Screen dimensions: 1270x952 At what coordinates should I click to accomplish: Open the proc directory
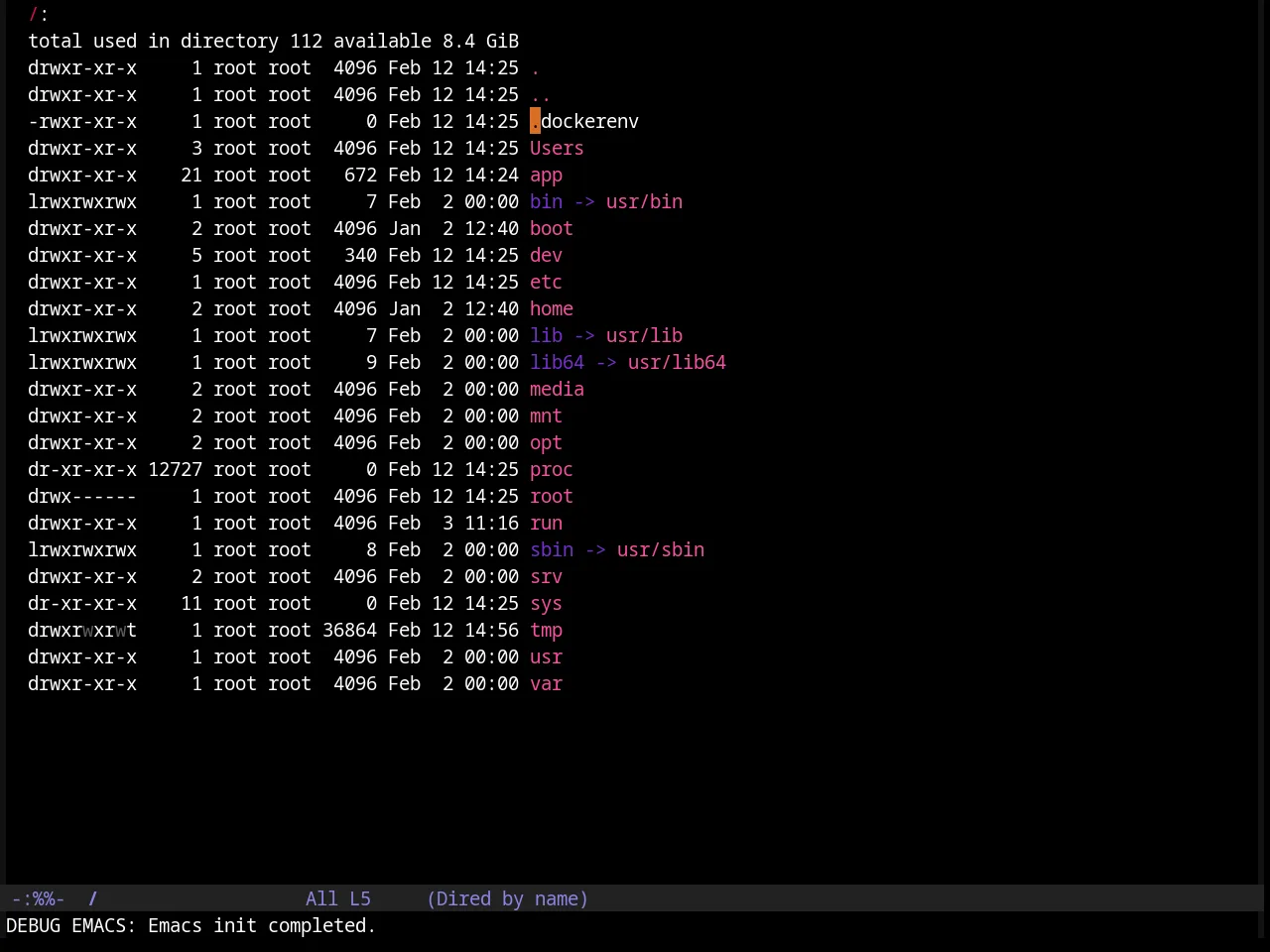(x=552, y=469)
